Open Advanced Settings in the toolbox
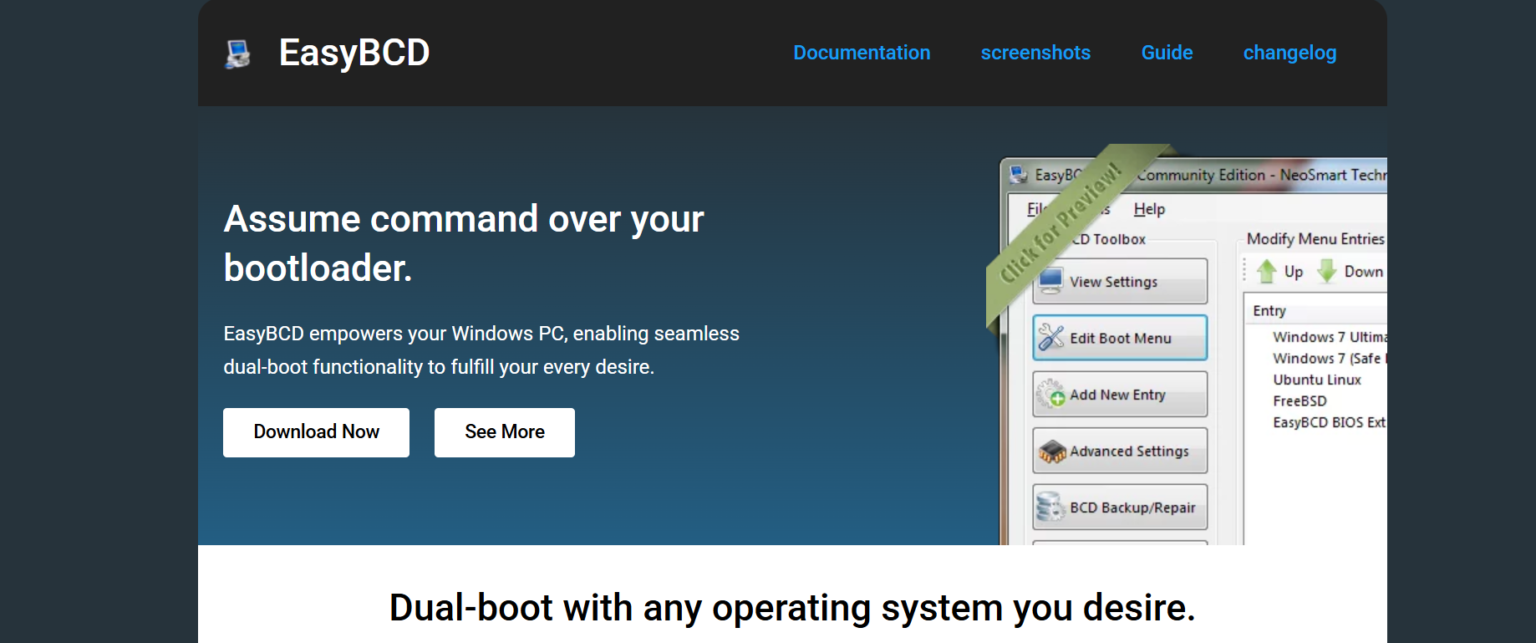The height and width of the screenshot is (643, 1536). pyautogui.click(x=1120, y=451)
